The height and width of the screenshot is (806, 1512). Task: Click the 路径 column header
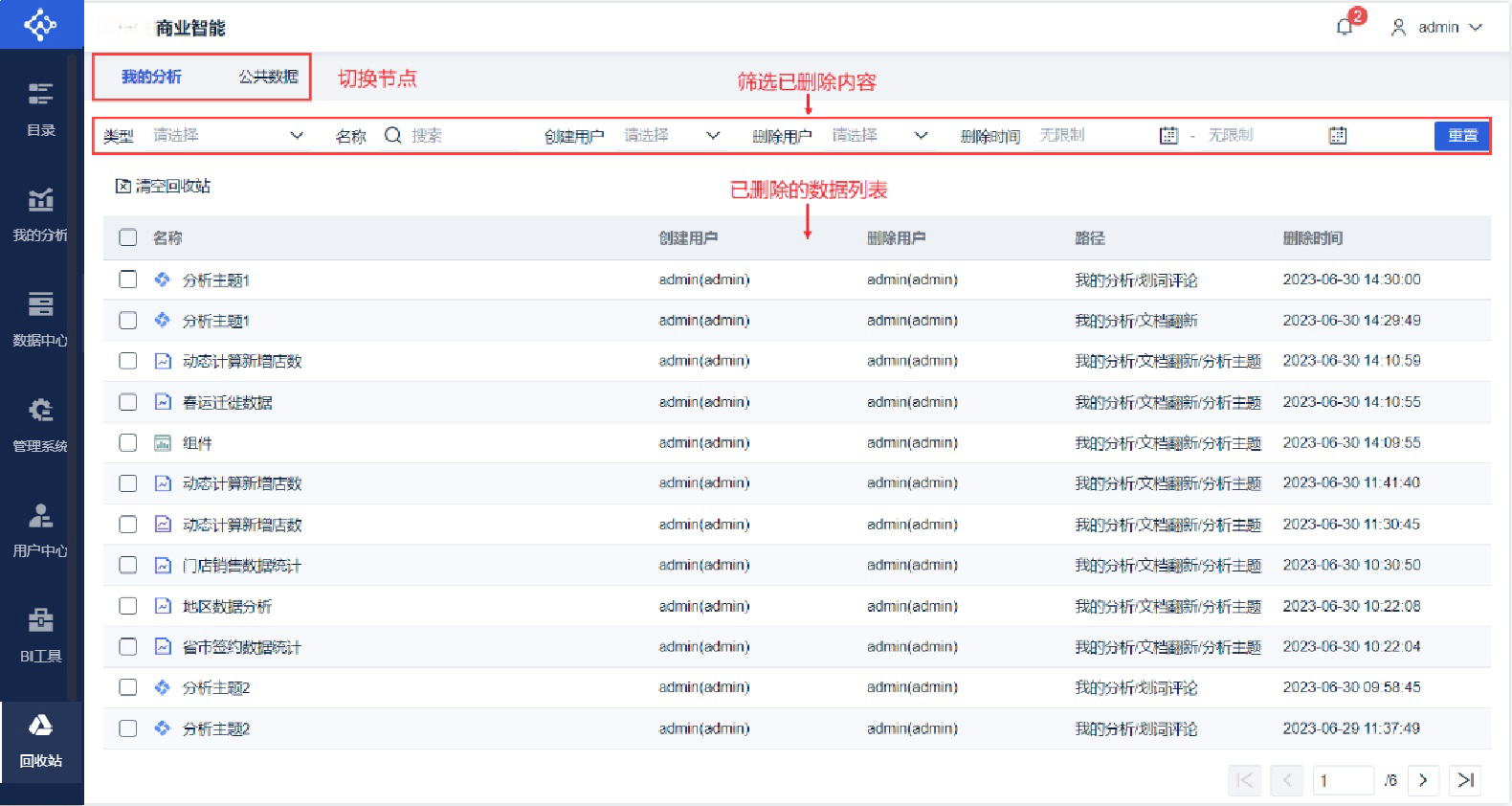click(1089, 238)
